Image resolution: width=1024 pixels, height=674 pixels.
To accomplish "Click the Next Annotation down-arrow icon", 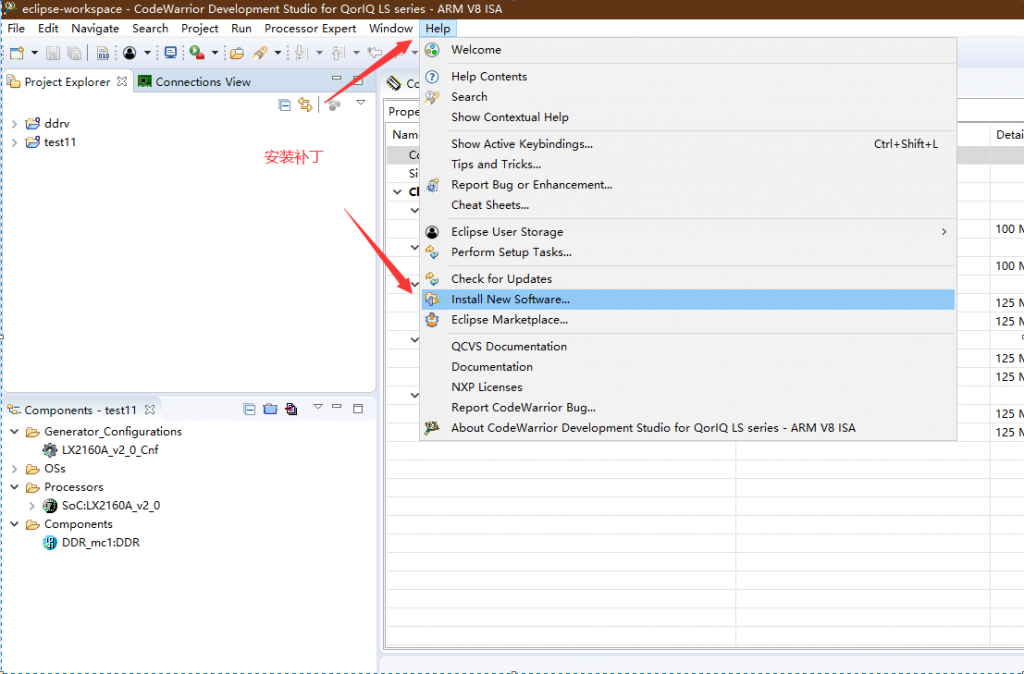I will (301, 53).
